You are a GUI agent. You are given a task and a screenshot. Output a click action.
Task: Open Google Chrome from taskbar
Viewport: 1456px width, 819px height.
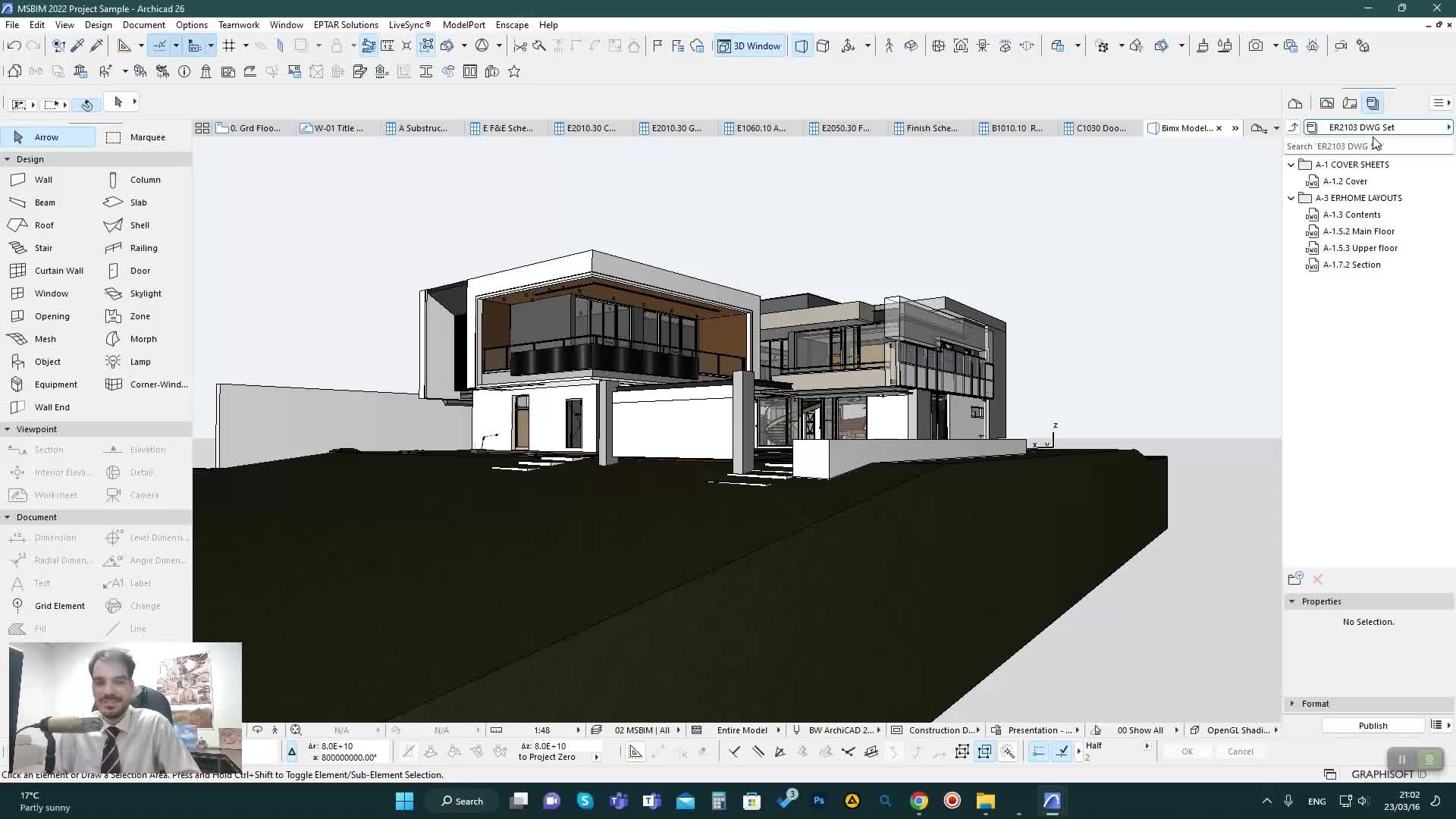pos(918,801)
